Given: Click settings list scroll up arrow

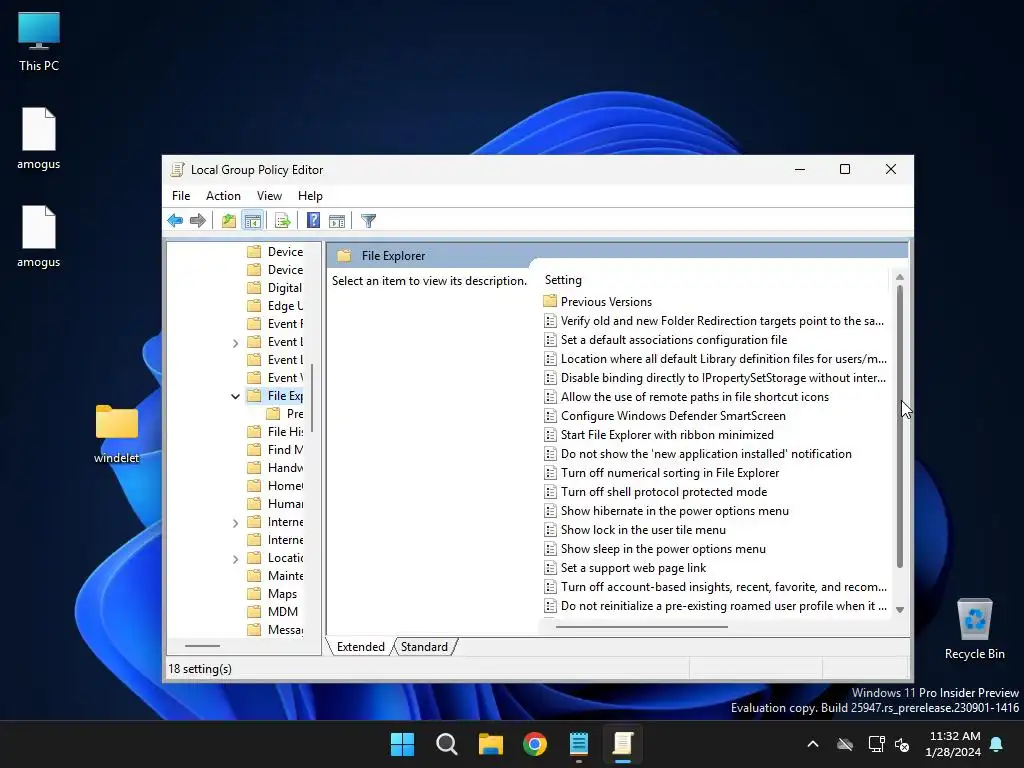Looking at the screenshot, I should click(x=900, y=278).
